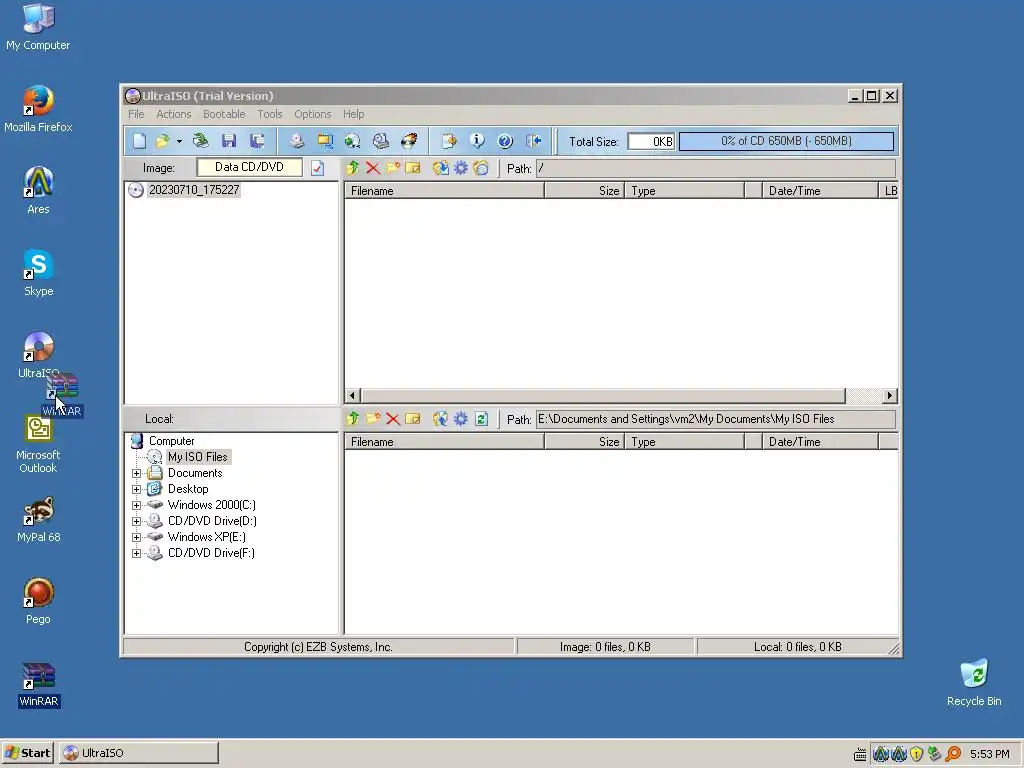Screen dimensions: 1024x768
Task: Select the Computer node in Local tree
Action: pos(172,441)
